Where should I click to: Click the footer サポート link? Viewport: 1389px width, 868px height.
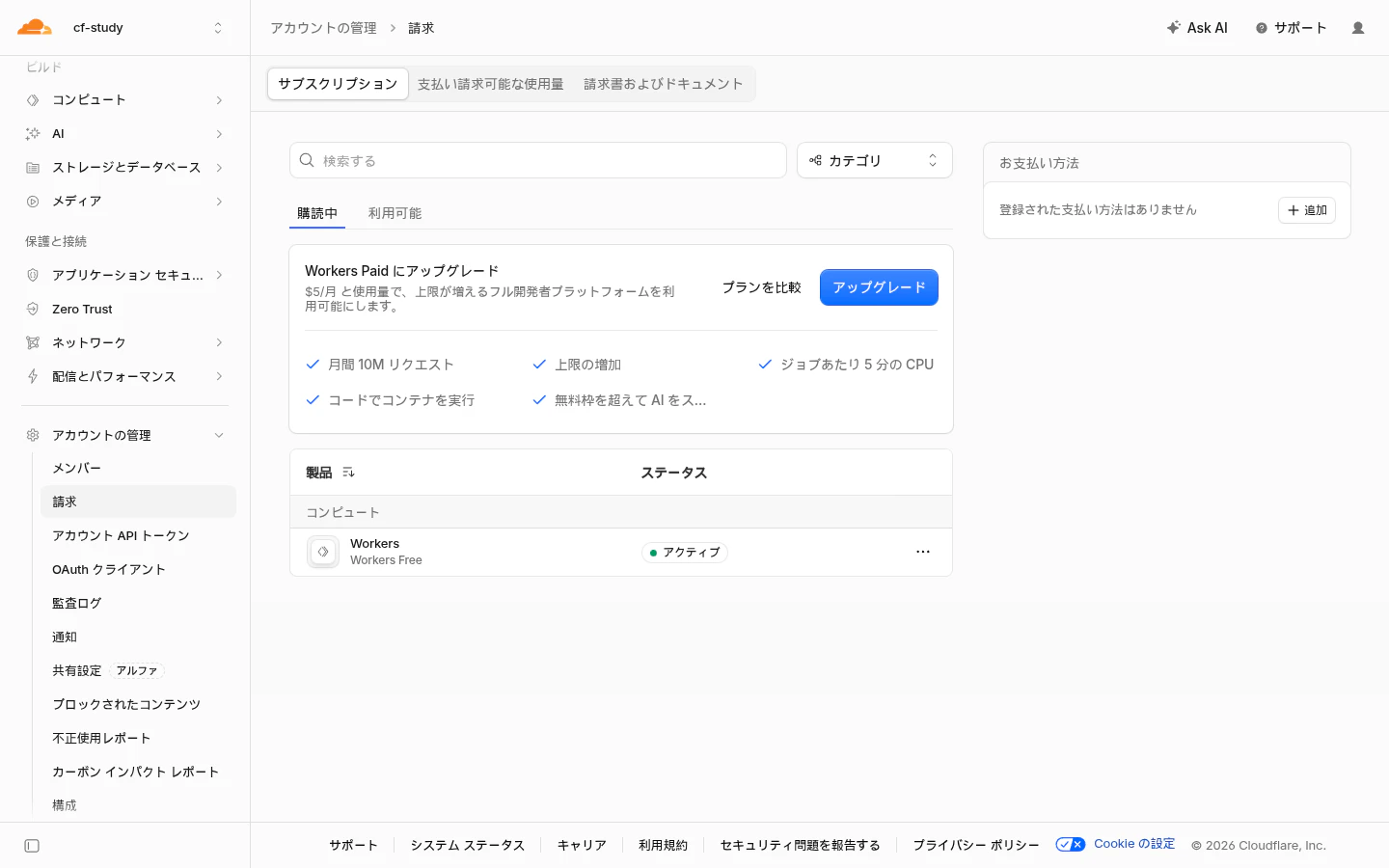click(353, 845)
